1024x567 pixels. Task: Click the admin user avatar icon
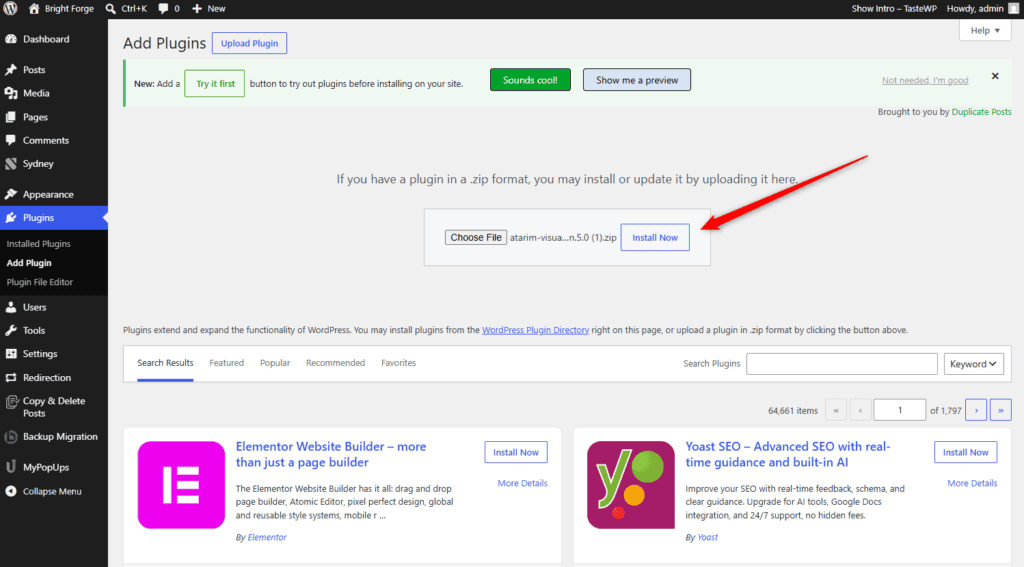coord(1014,8)
